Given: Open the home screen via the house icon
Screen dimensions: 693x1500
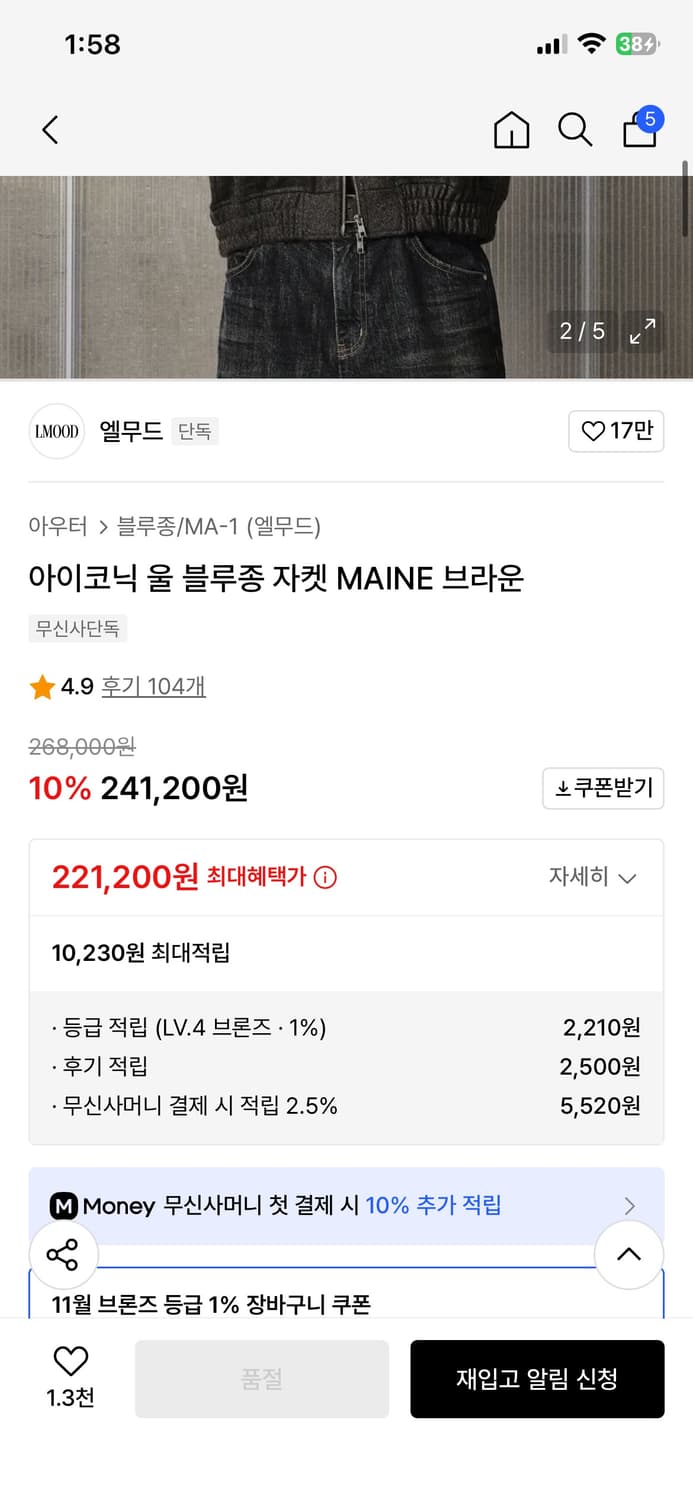Looking at the screenshot, I should click(511, 130).
